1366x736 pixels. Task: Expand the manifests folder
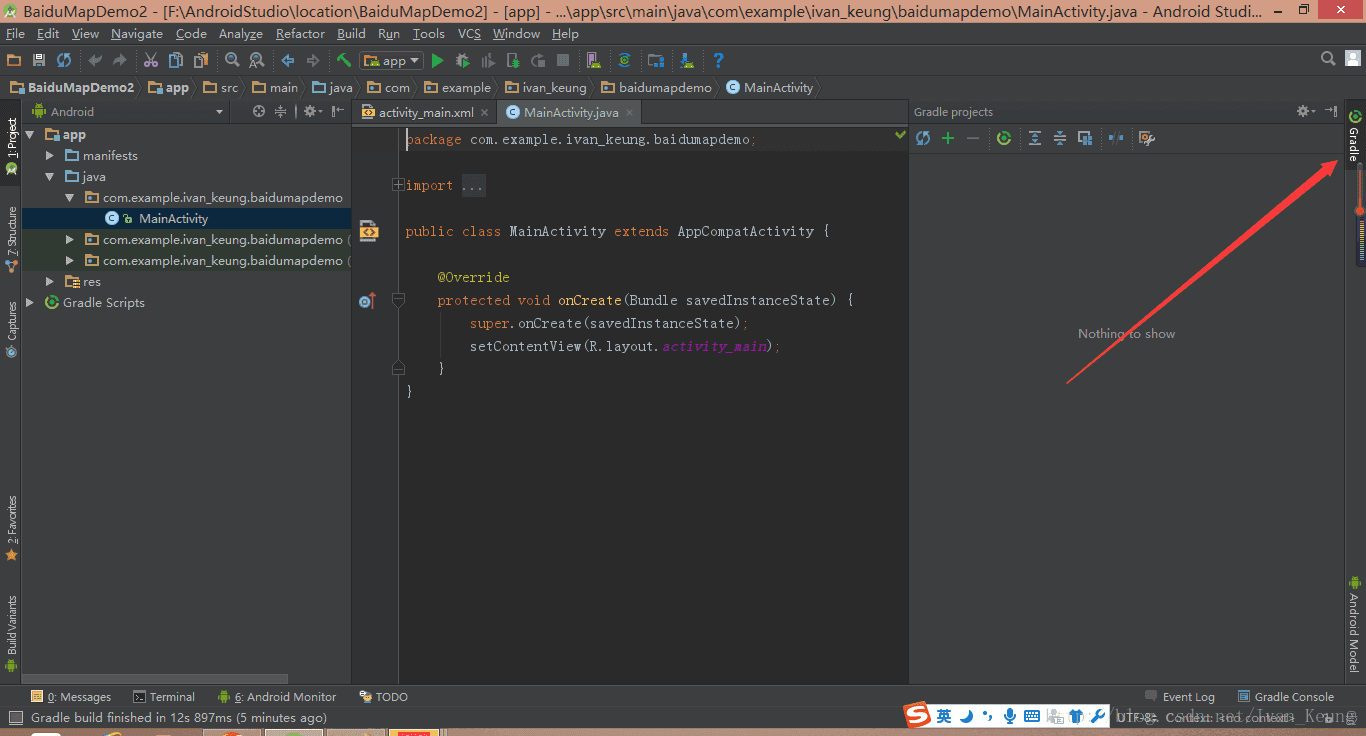click(x=50, y=156)
